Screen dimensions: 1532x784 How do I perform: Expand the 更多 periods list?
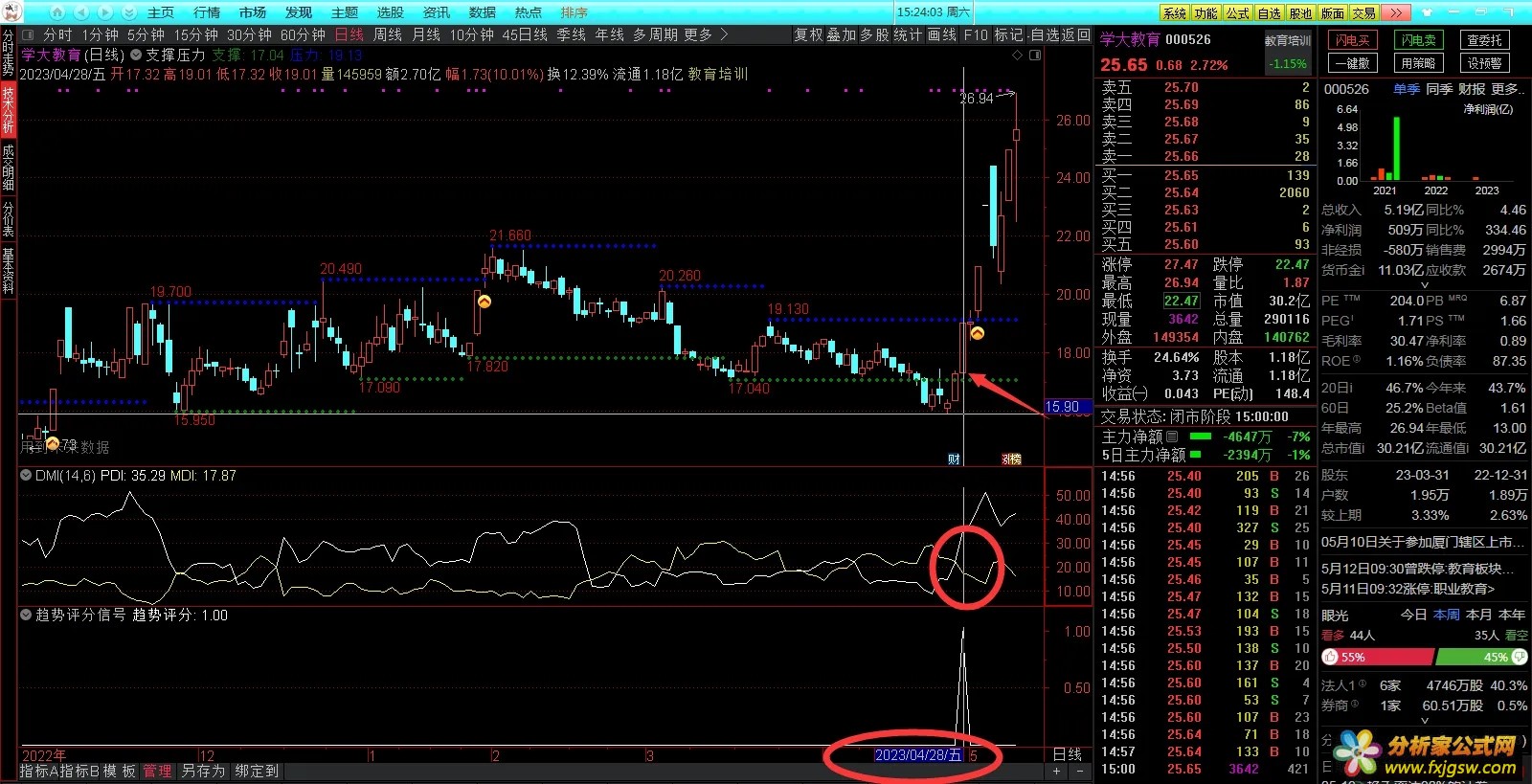[706, 34]
